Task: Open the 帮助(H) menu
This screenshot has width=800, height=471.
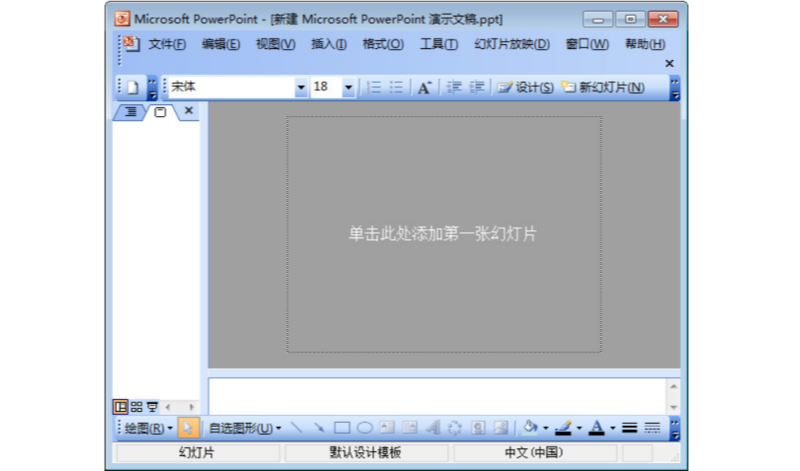Action: click(x=645, y=44)
